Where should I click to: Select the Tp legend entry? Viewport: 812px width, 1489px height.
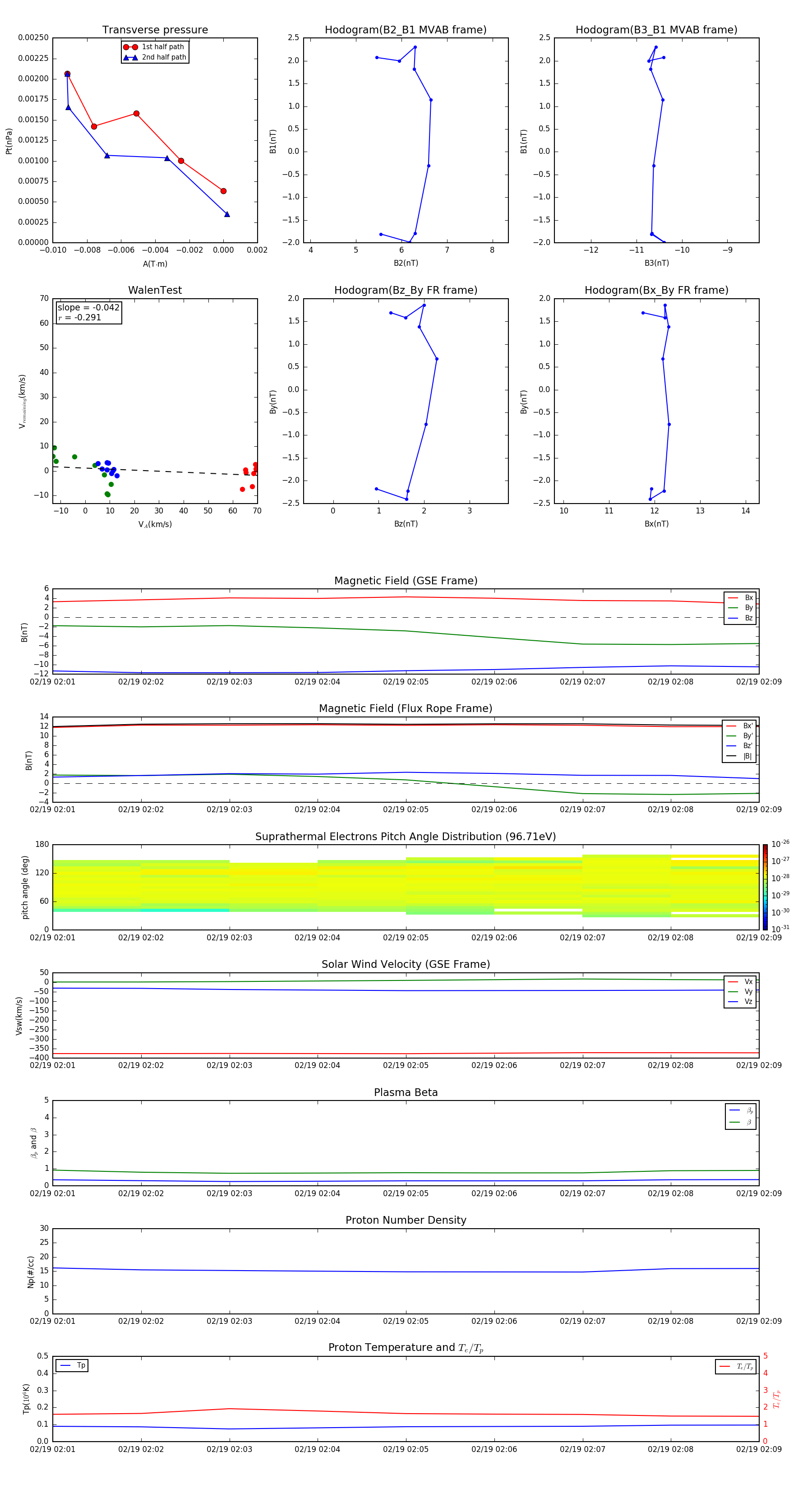[x=73, y=1366]
